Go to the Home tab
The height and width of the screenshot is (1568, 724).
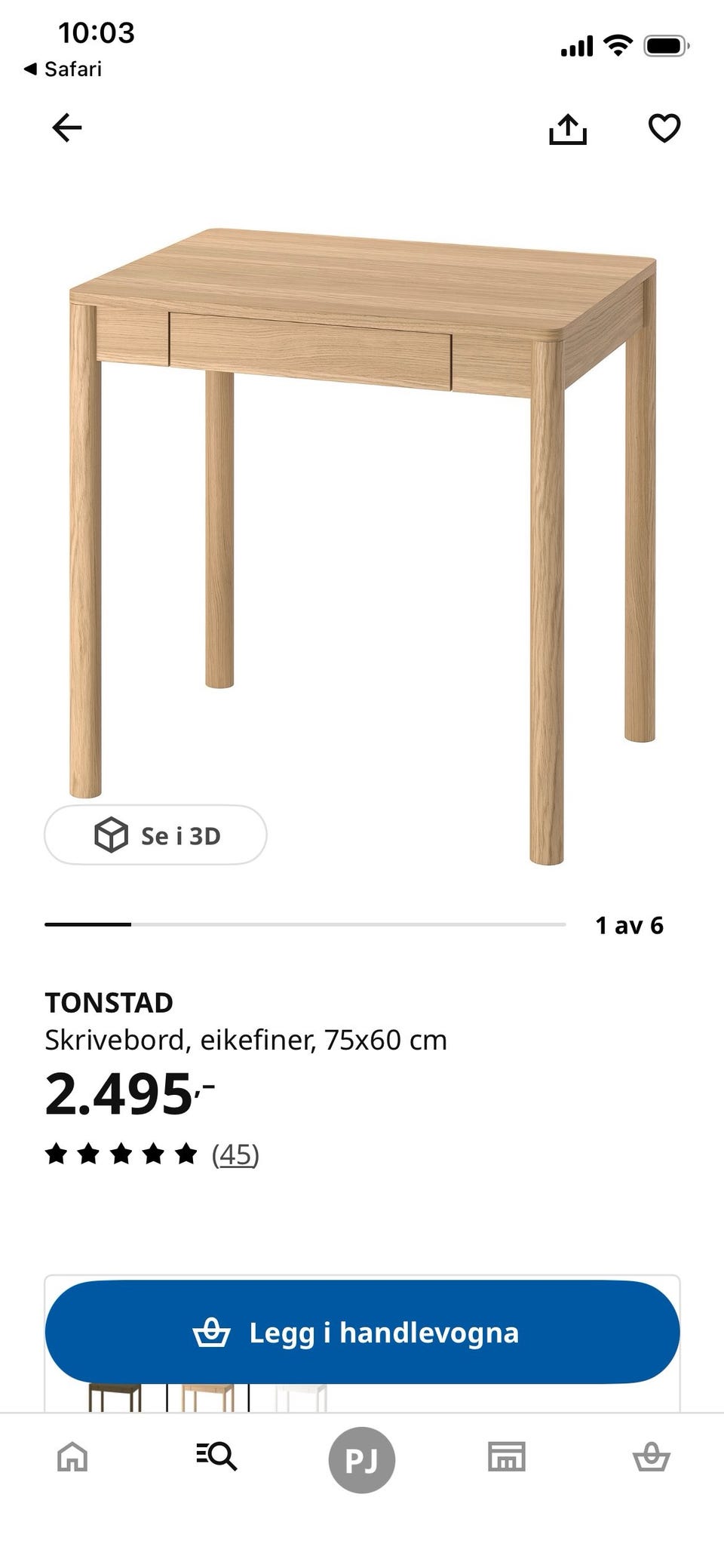pyautogui.click(x=72, y=1456)
